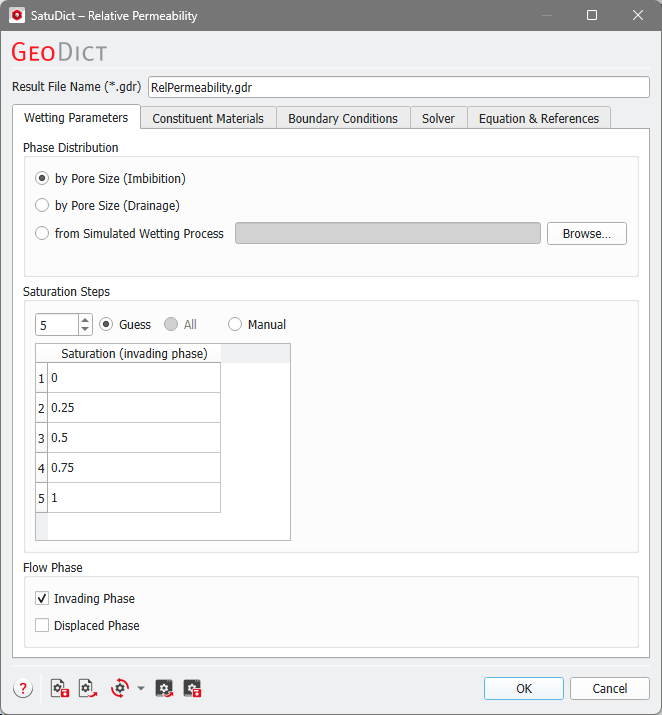
Task: Click the reset settings gear icon
Action: 120,688
